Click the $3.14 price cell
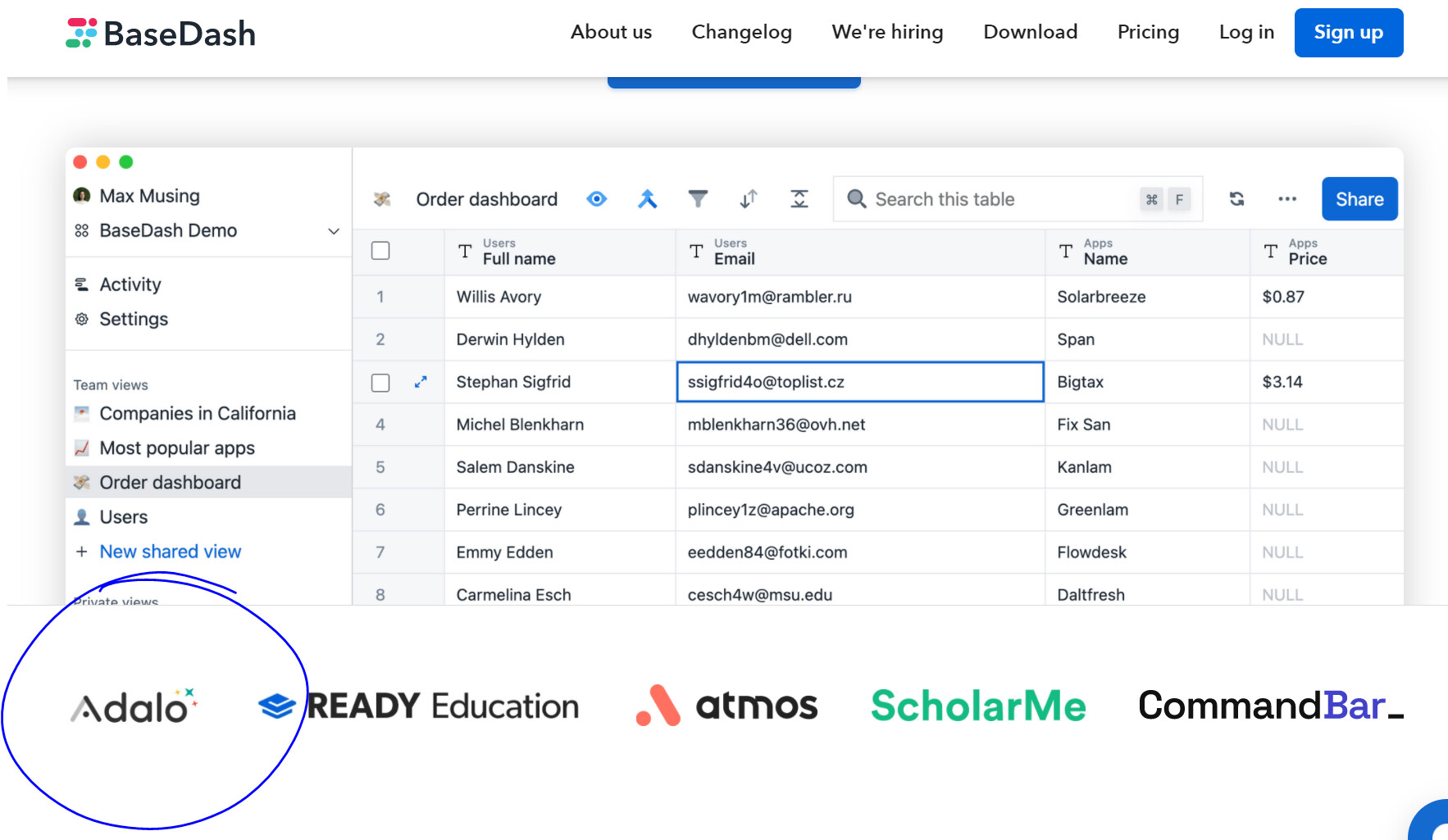 [x=1327, y=382]
